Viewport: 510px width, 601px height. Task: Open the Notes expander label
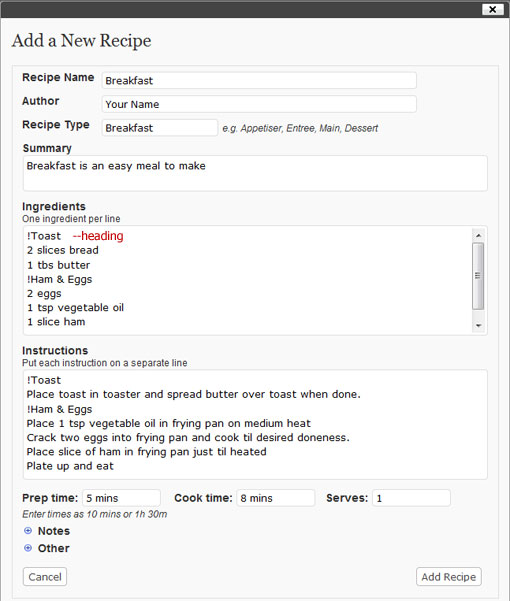point(54,531)
